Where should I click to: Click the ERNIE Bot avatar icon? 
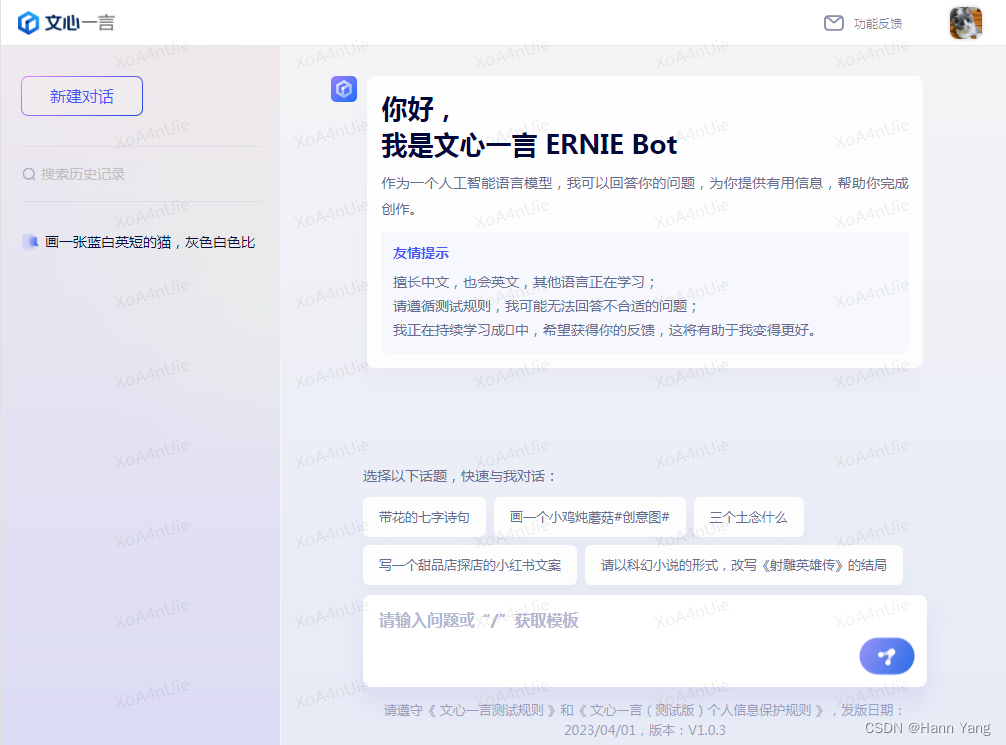coord(344,89)
